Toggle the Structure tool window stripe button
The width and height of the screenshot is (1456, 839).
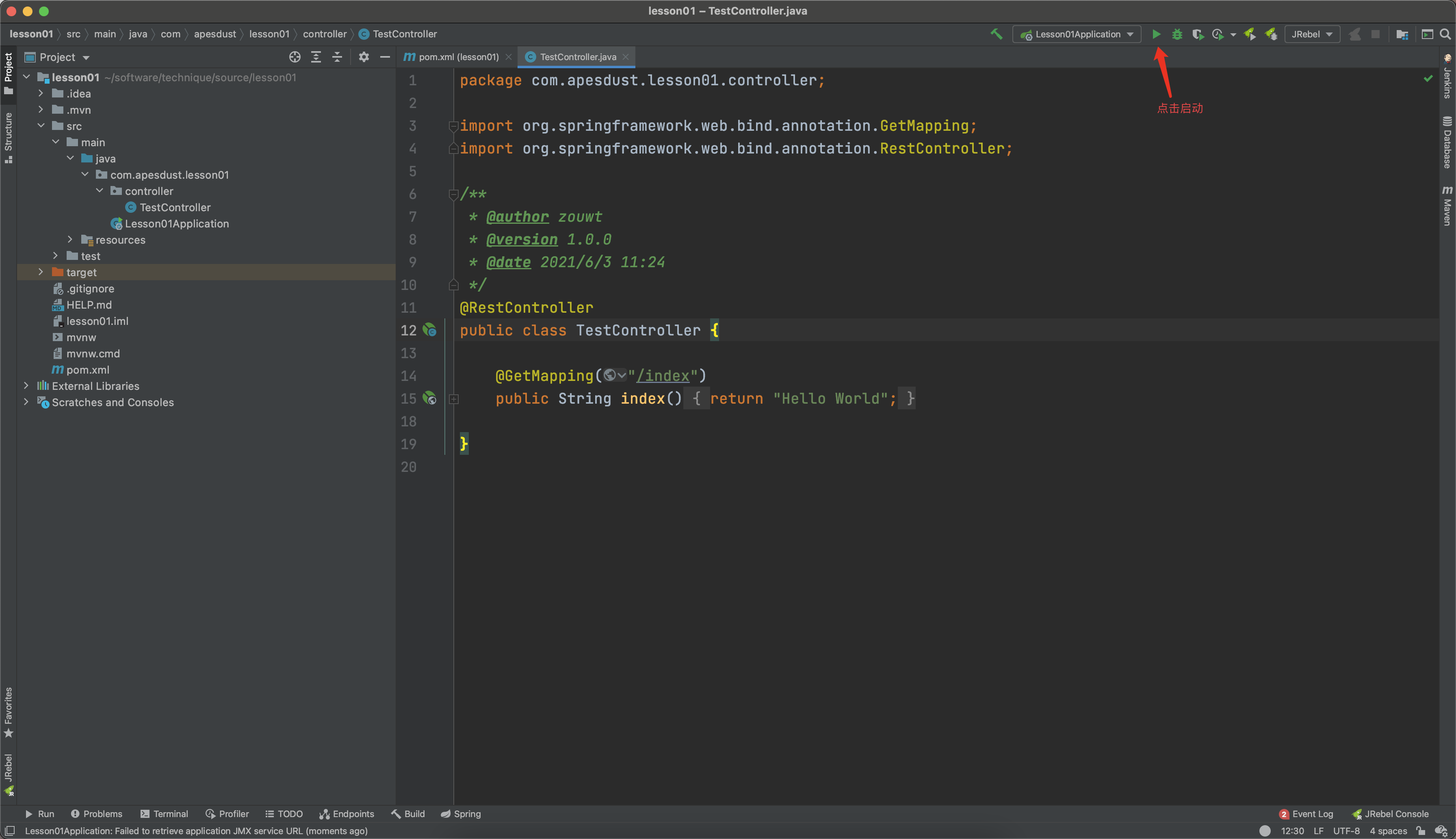8,138
